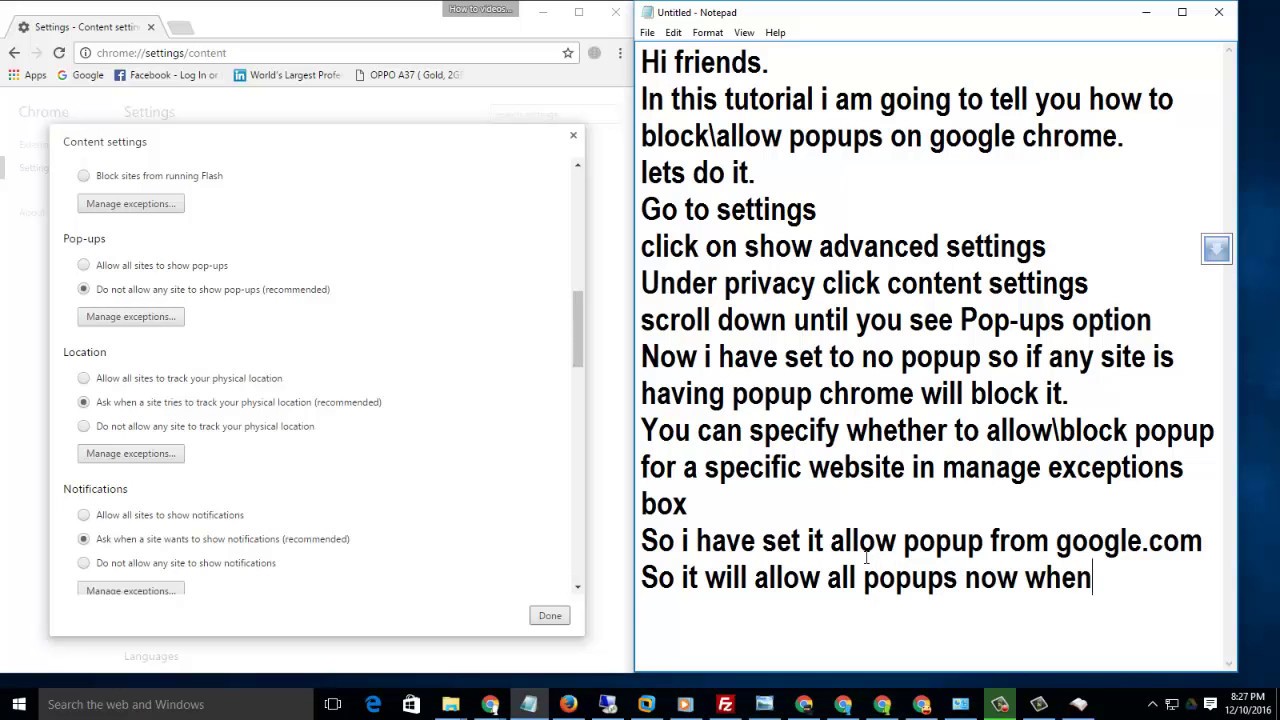Click Search the web and Windows box

(175, 705)
